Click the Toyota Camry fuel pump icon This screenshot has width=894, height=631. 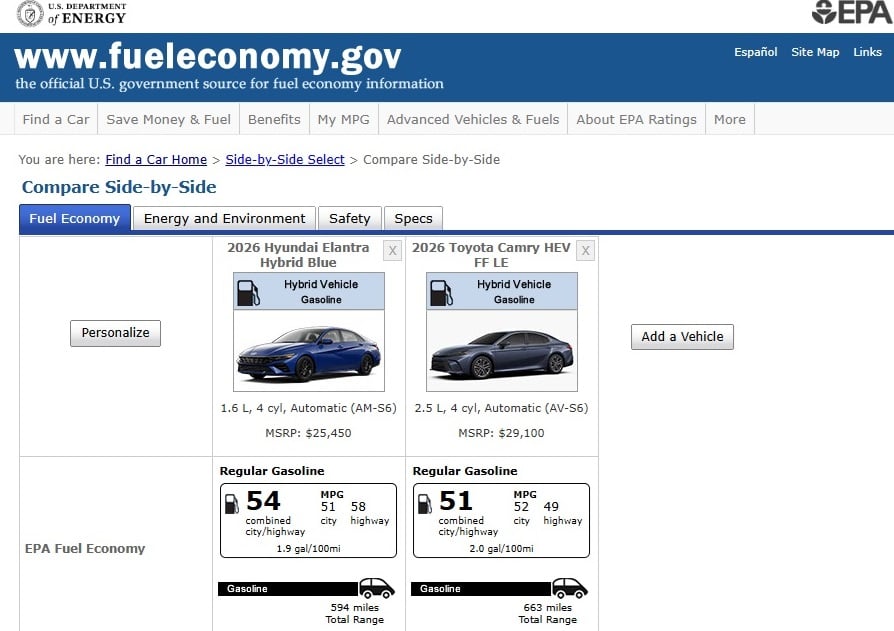click(441, 292)
